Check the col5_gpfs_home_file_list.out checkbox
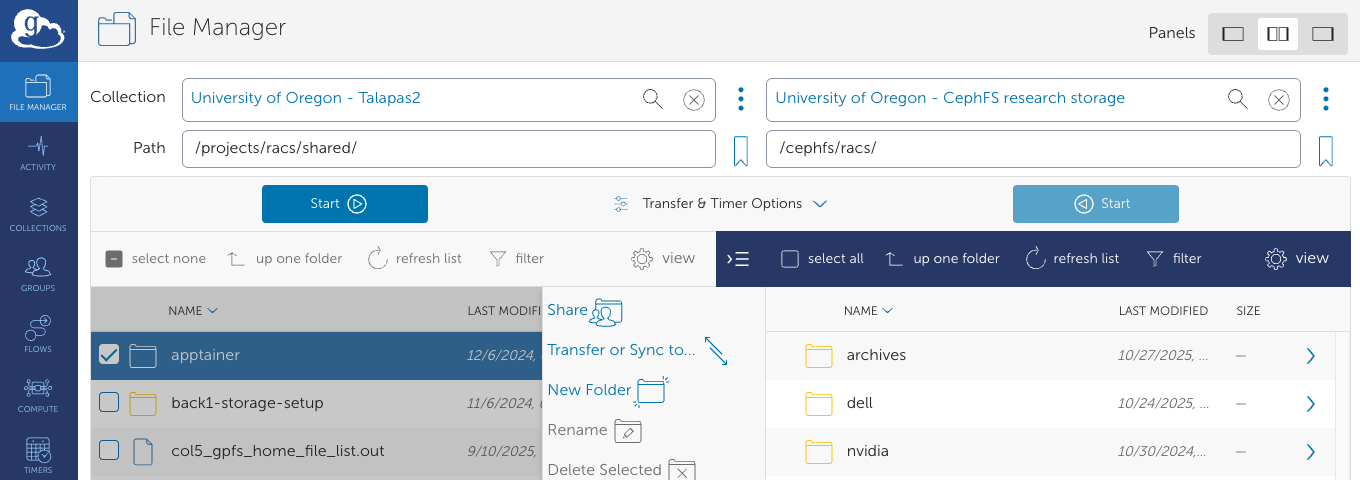The image size is (1360, 480). [x=109, y=451]
